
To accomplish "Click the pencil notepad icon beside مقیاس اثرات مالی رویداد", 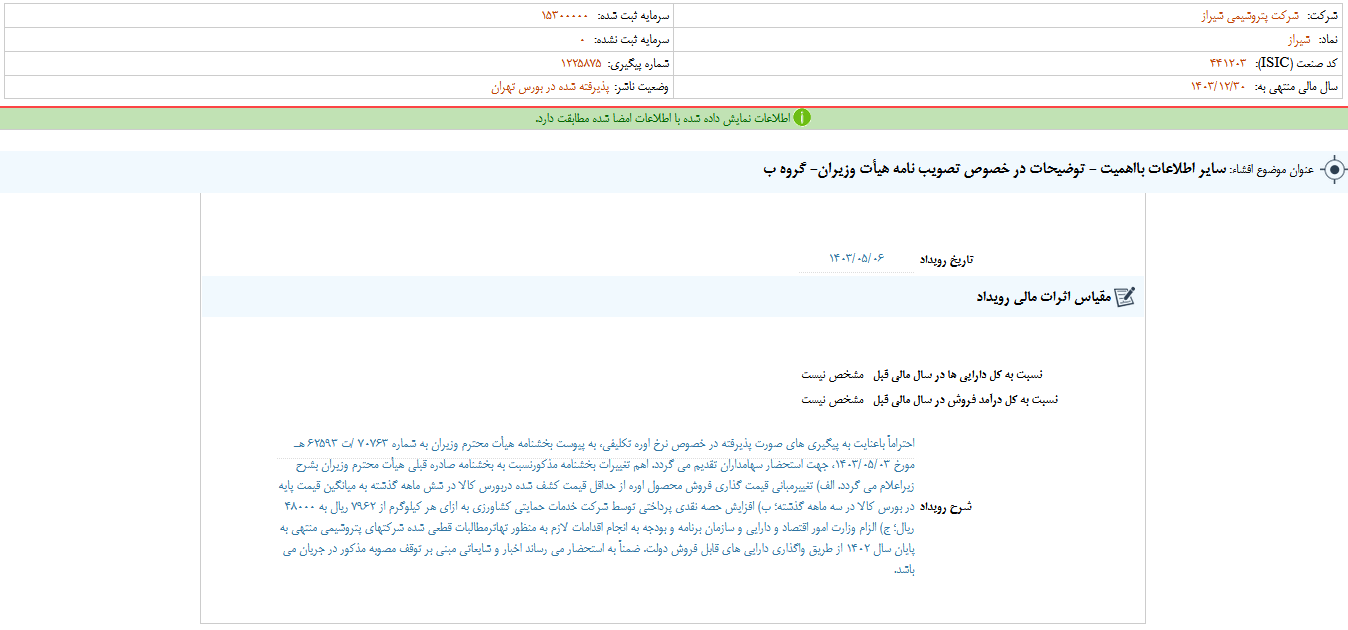I will click(x=1125, y=297).
